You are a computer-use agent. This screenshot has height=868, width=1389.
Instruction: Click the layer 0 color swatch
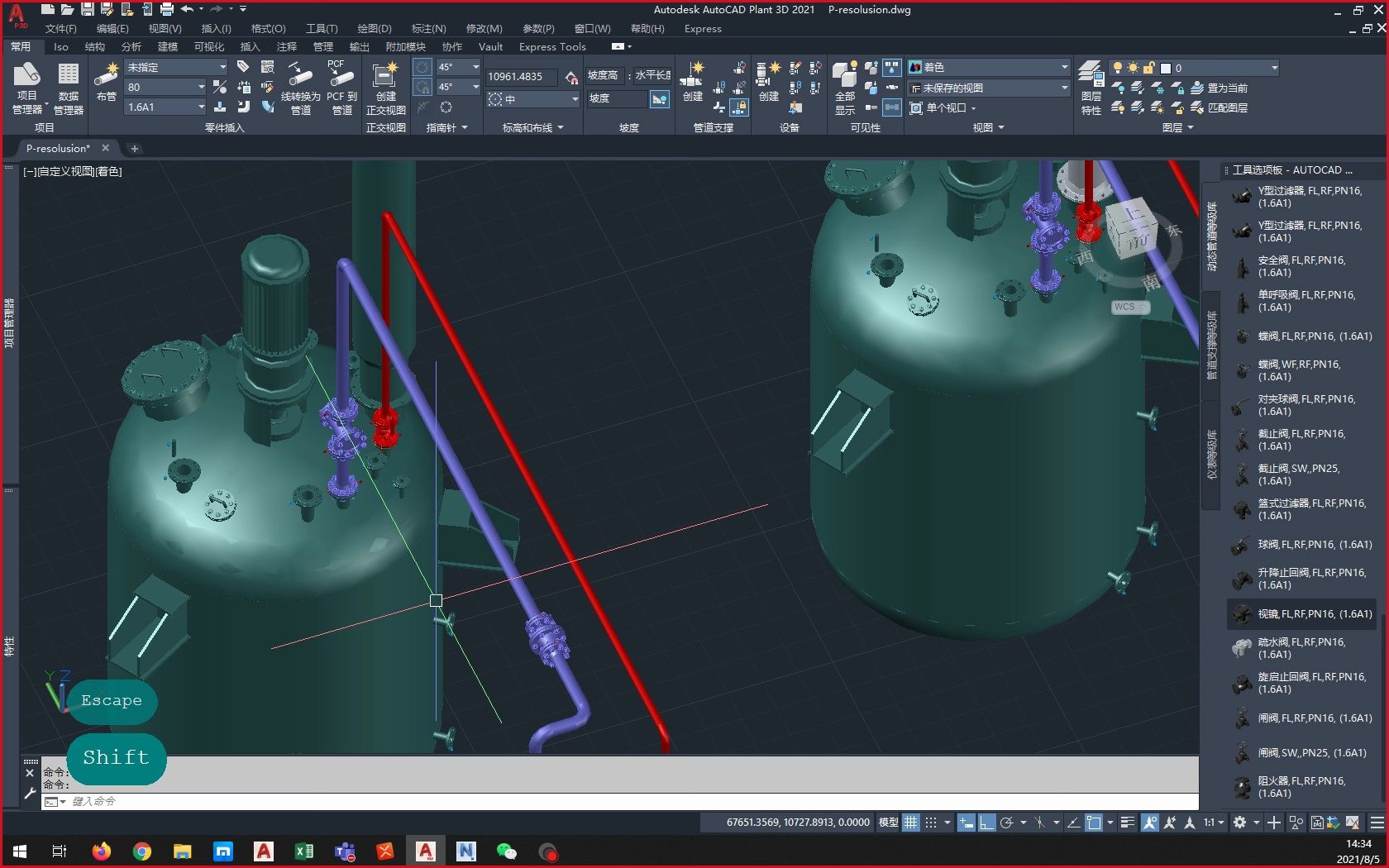coord(1166,68)
